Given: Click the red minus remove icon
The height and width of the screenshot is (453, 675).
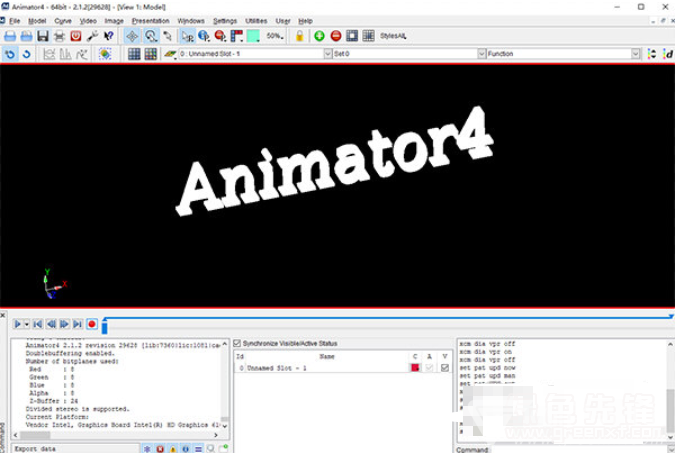Looking at the screenshot, I should (336, 36).
